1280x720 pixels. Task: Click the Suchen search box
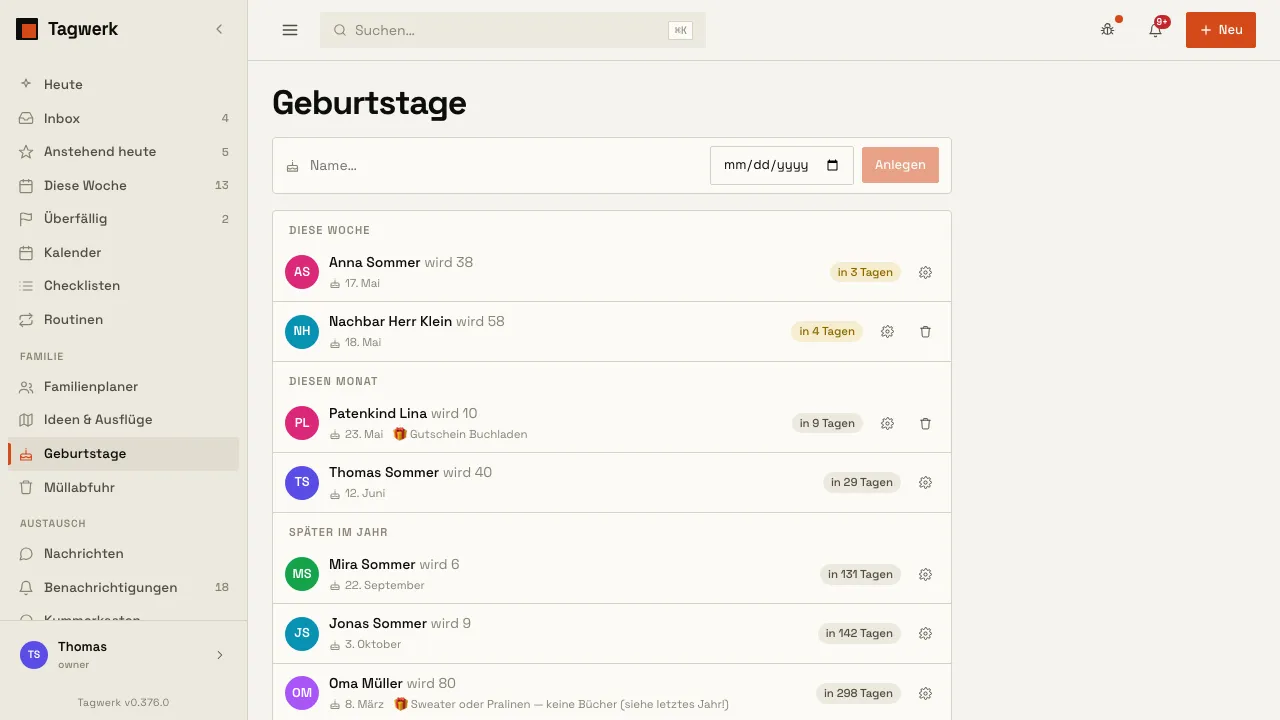click(513, 30)
